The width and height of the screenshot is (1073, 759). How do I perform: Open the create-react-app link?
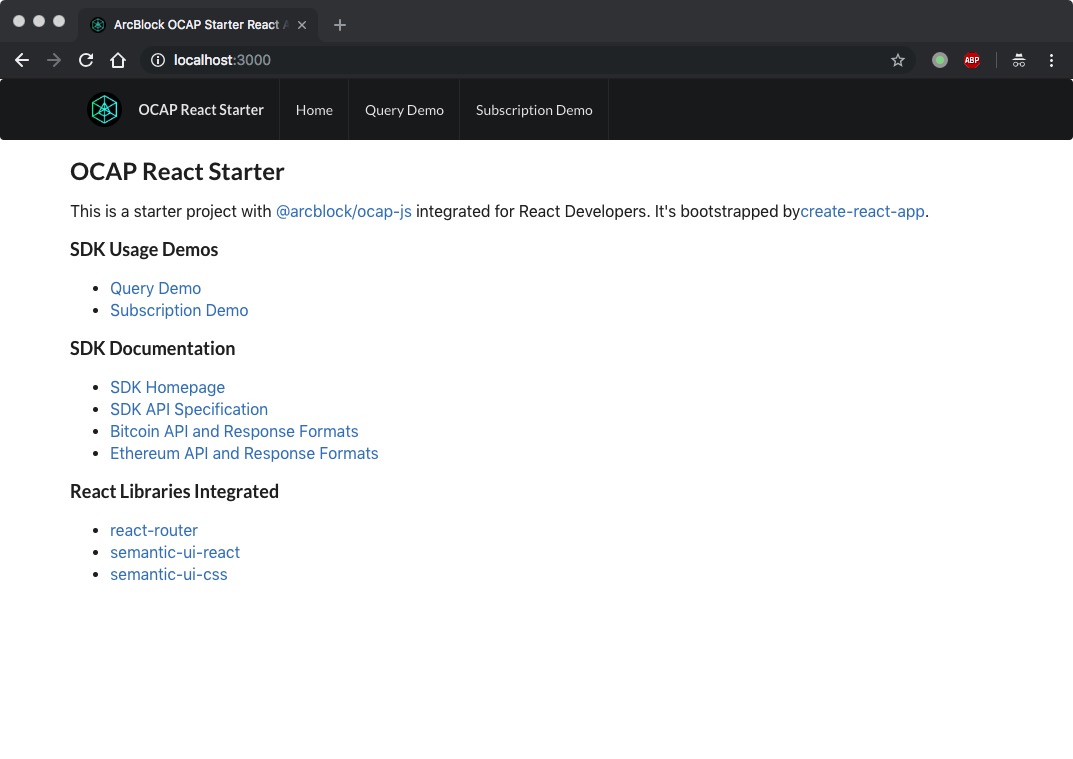tap(862, 211)
